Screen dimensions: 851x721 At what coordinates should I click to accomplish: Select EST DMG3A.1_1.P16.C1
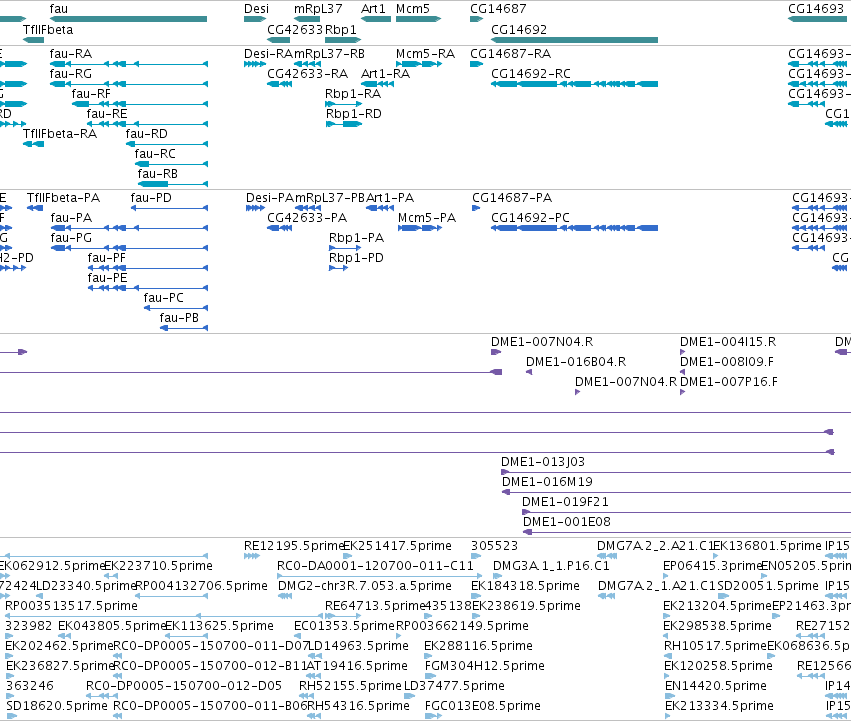click(551, 565)
